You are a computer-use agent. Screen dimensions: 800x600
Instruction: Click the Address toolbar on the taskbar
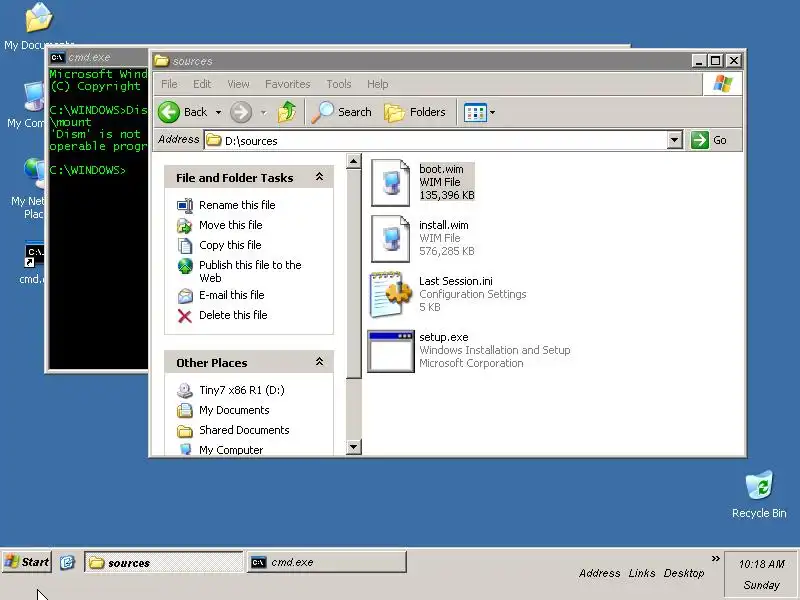(599, 573)
